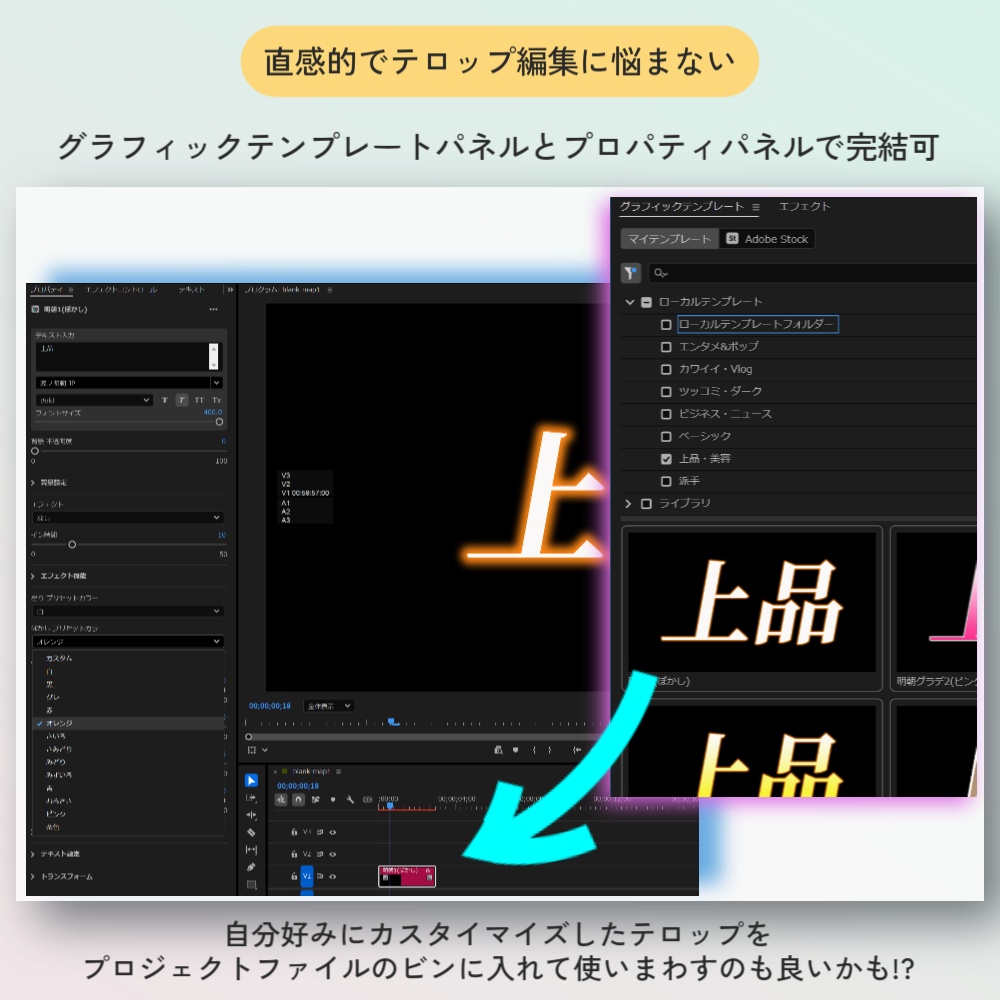The width and height of the screenshot is (1000, 1000).
Task: Select the Rectangle tool
Action: tap(251, 885)
